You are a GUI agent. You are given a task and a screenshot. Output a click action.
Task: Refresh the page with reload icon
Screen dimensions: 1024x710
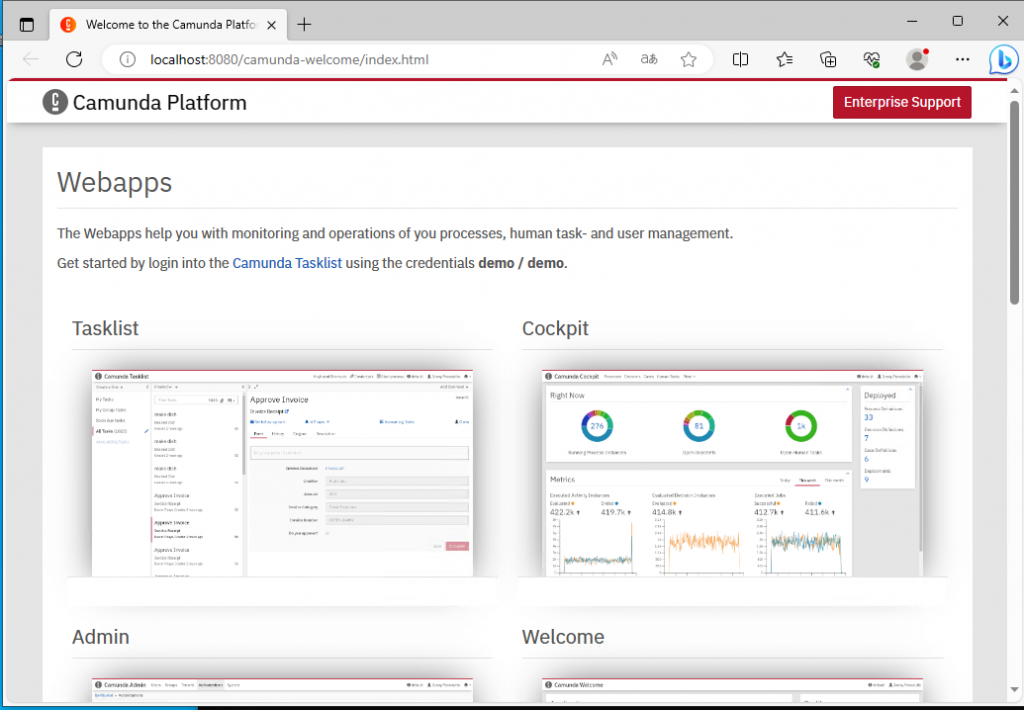[74, 59]
